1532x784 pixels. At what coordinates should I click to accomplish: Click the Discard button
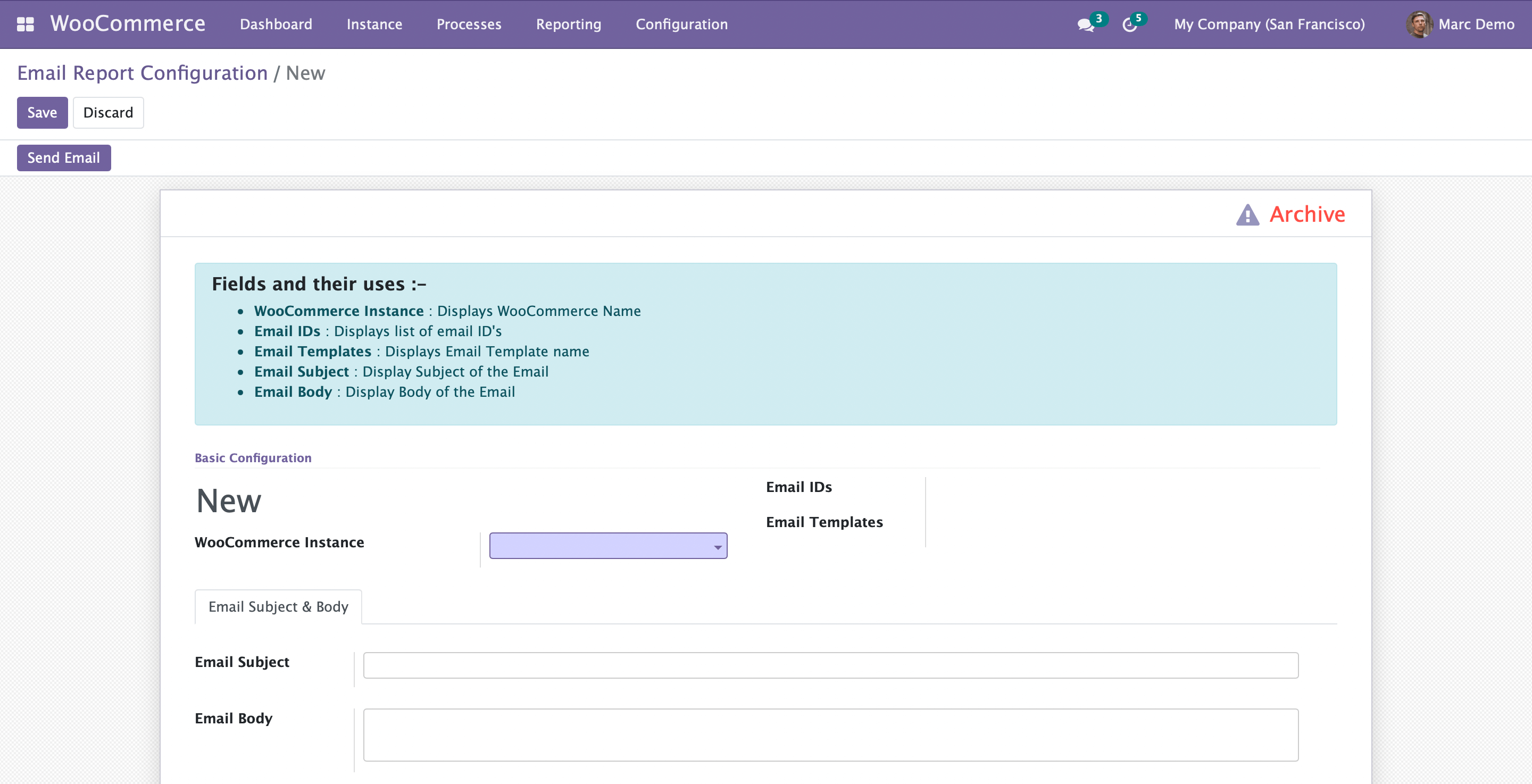tap(108, 112)
